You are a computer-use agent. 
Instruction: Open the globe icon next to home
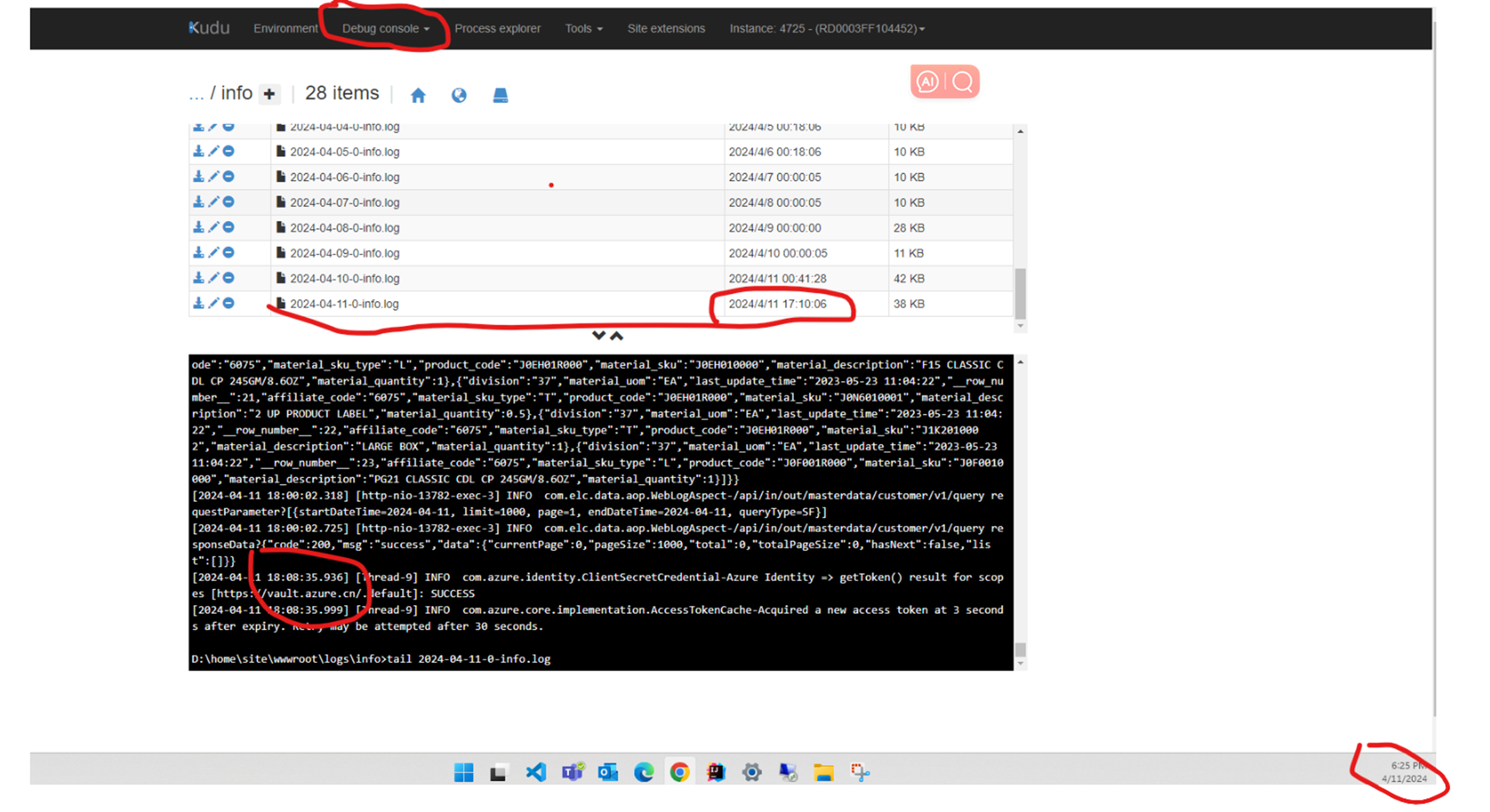458,95
